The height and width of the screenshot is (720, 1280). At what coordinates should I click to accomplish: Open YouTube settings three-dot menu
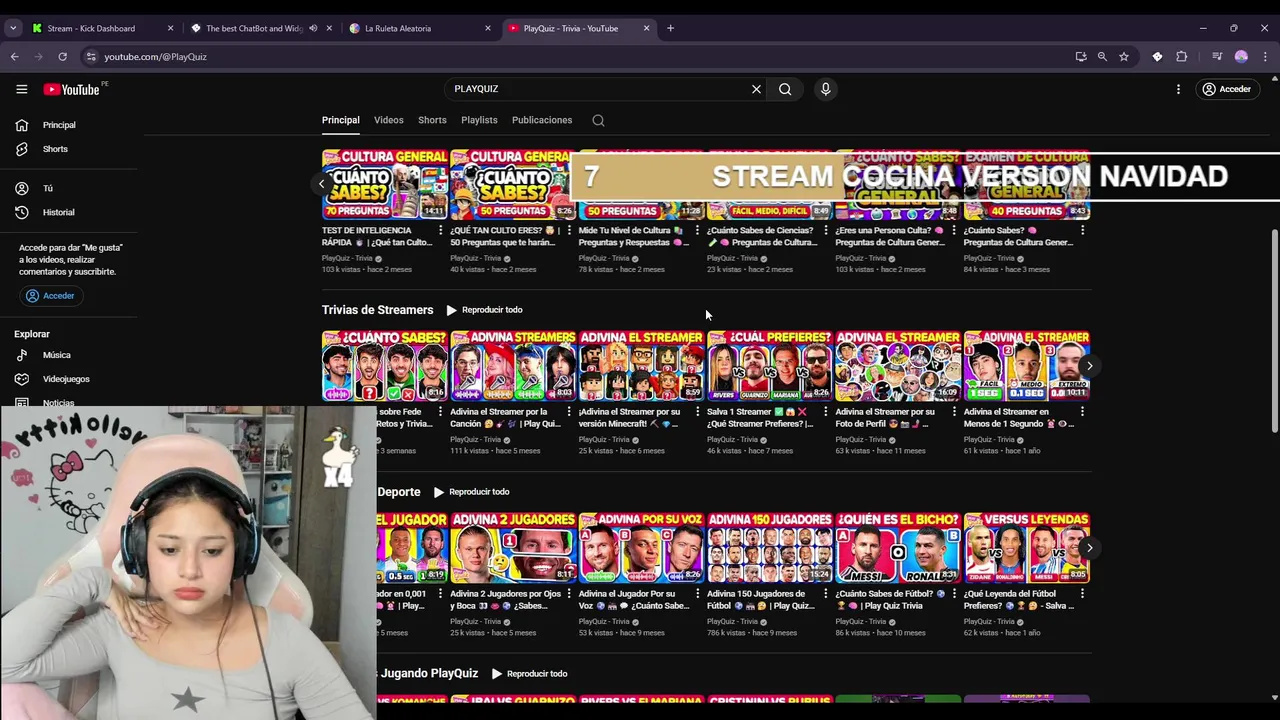point(1178,89)
